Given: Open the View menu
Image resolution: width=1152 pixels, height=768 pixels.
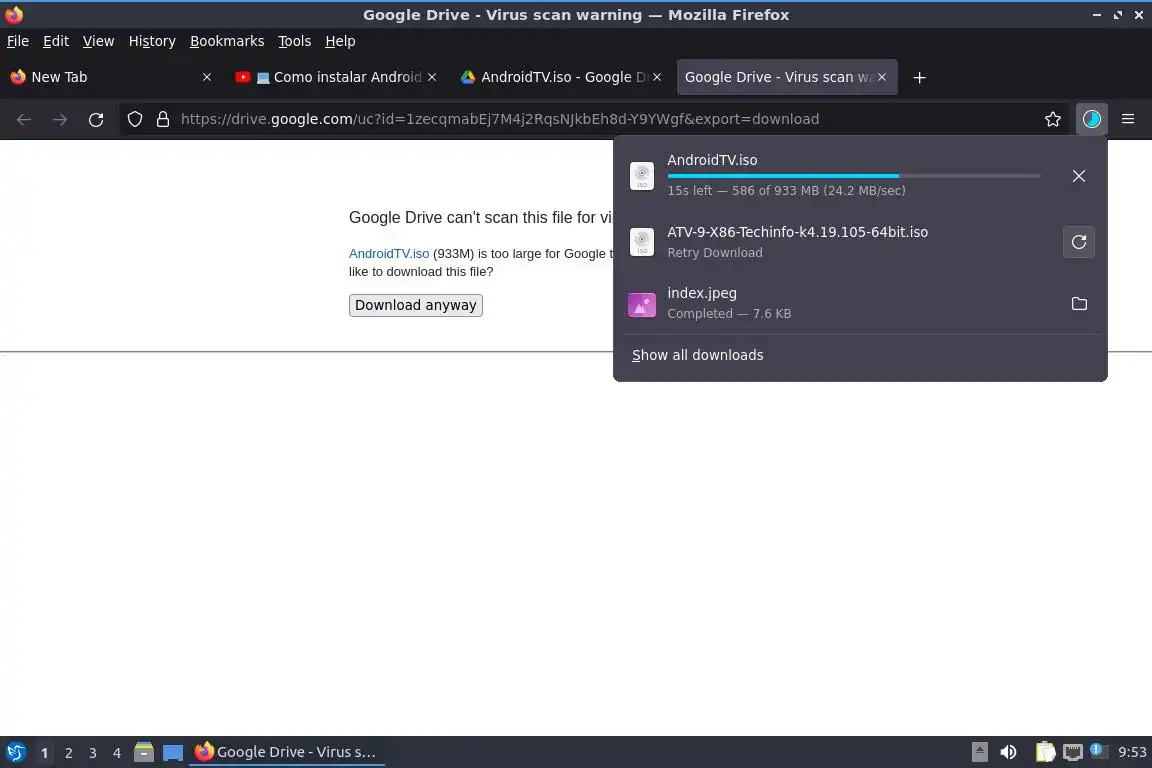Looking at the screenshot, I should click(x=98, y=41).
